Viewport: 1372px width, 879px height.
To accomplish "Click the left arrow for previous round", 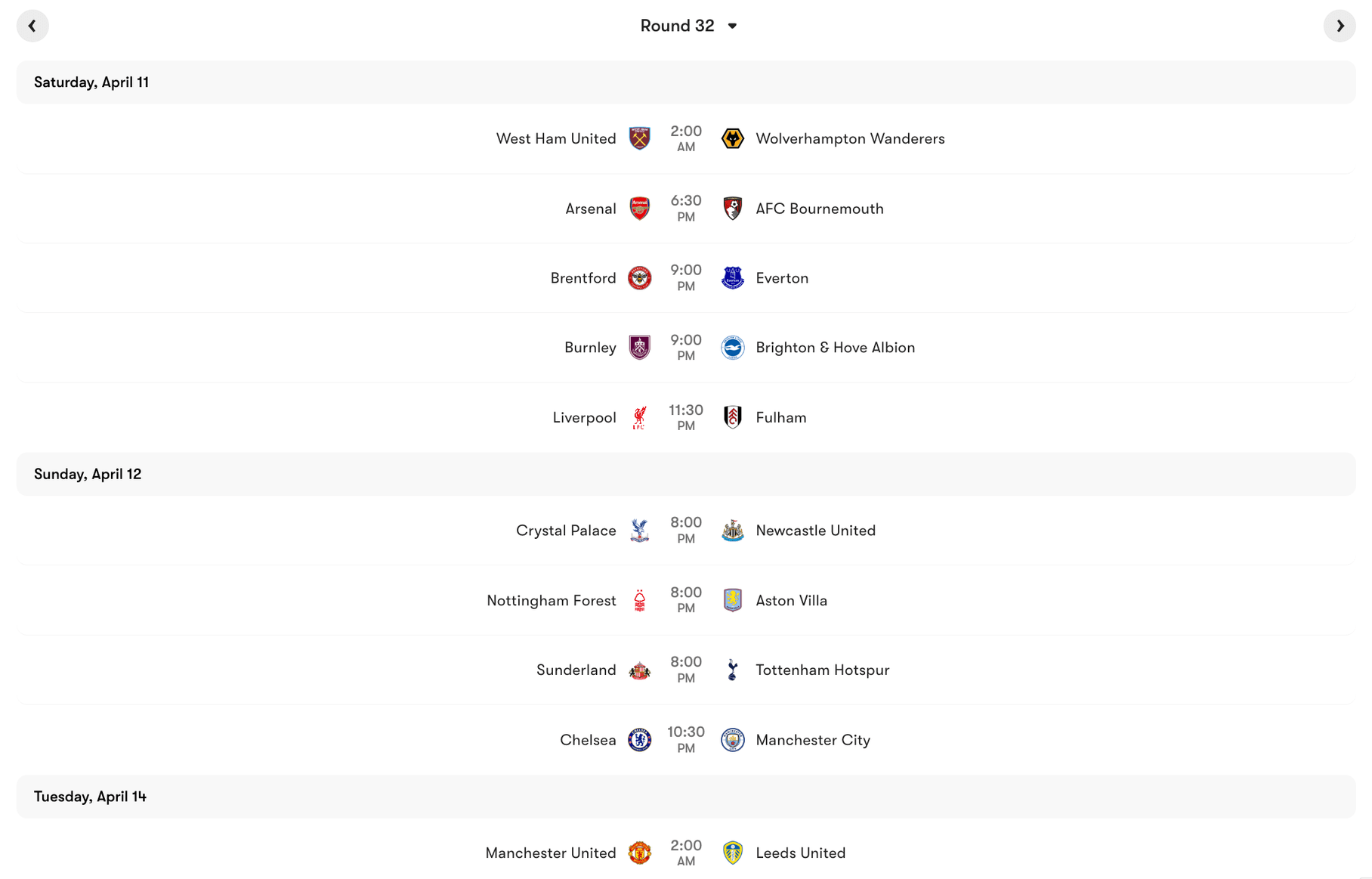I will (32, 25).
